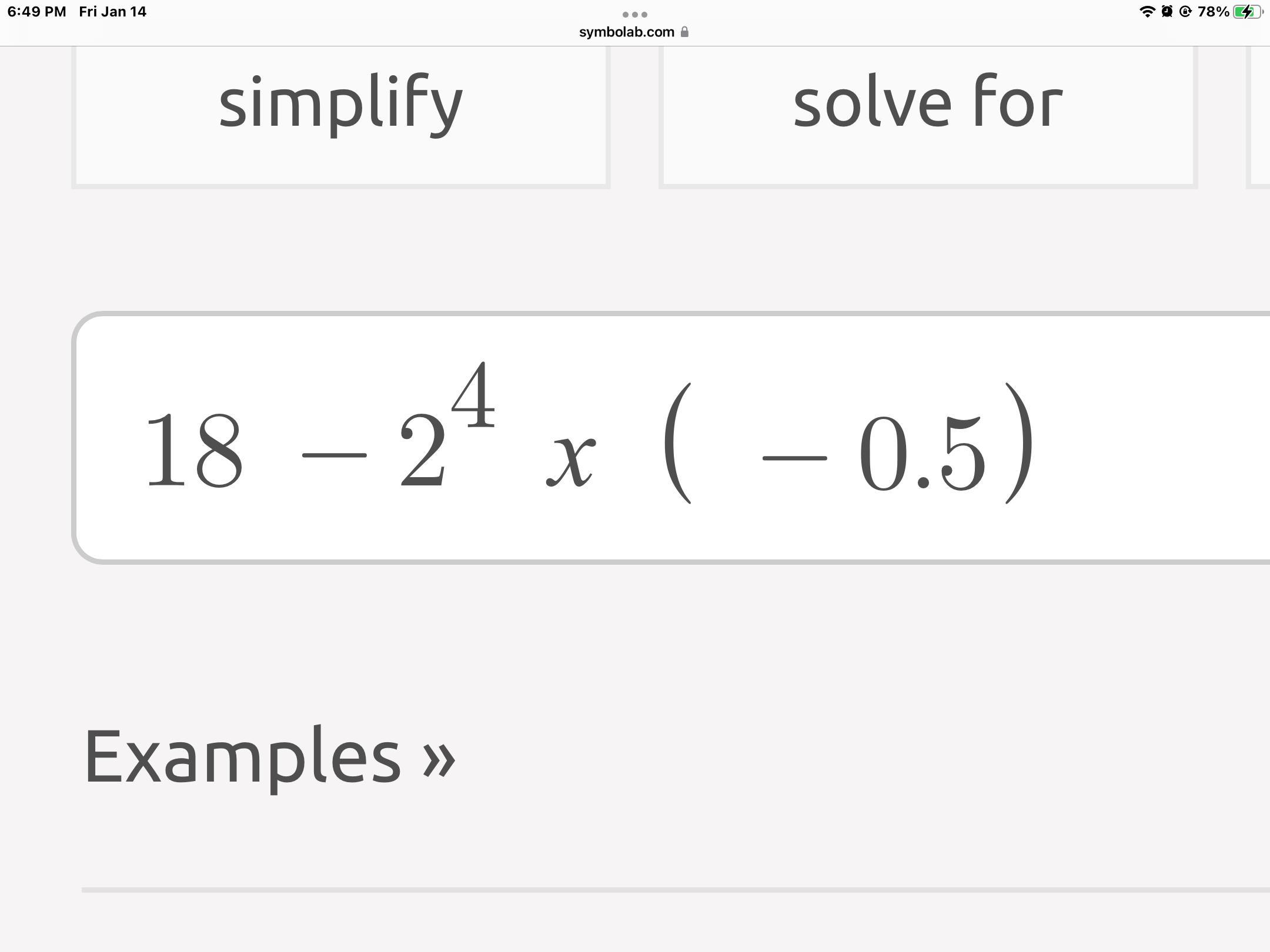
Task: Click the padlock icon beside symbolab.com
Action: [684, 32]
